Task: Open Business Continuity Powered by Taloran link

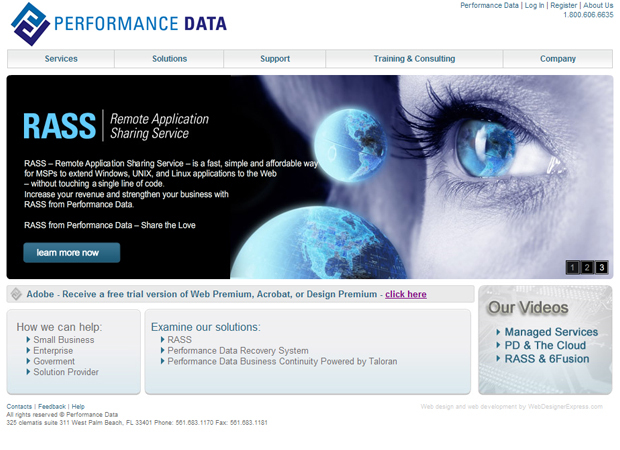Action: click(x=282, y=361)
